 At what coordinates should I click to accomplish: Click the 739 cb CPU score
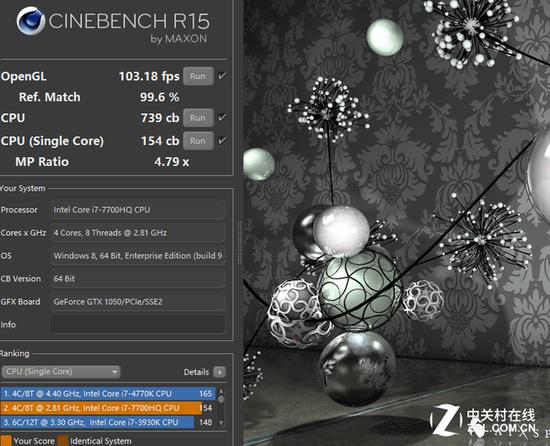160,118
